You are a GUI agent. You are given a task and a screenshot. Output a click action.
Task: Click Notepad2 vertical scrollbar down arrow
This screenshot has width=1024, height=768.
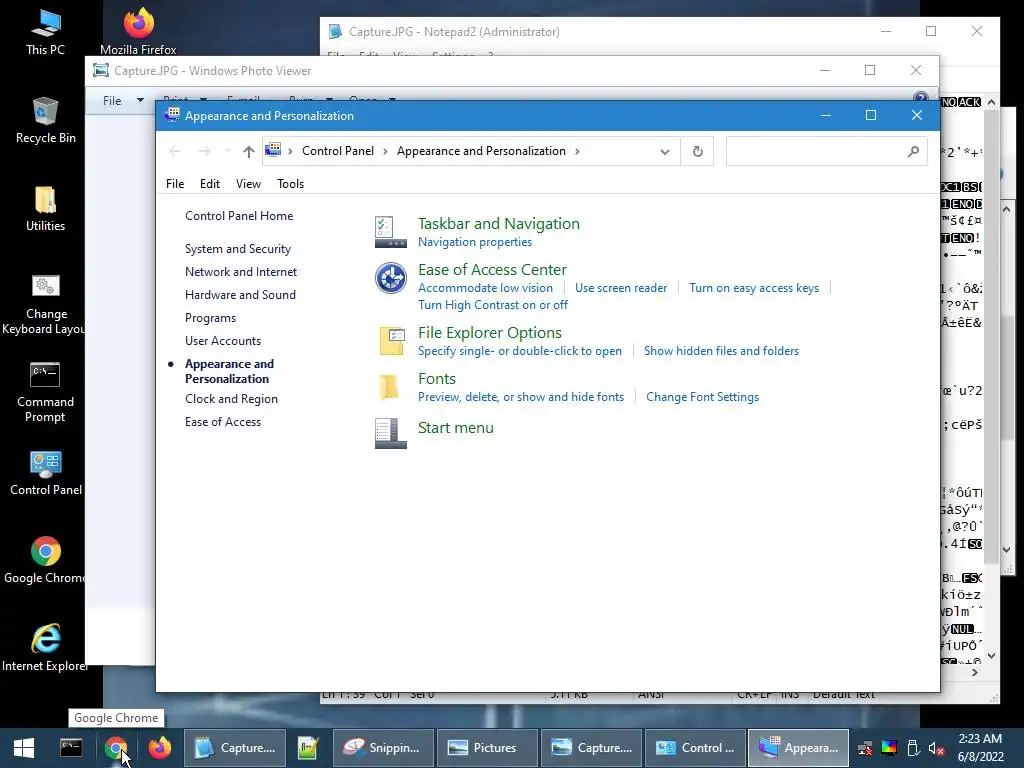point(992,655)
